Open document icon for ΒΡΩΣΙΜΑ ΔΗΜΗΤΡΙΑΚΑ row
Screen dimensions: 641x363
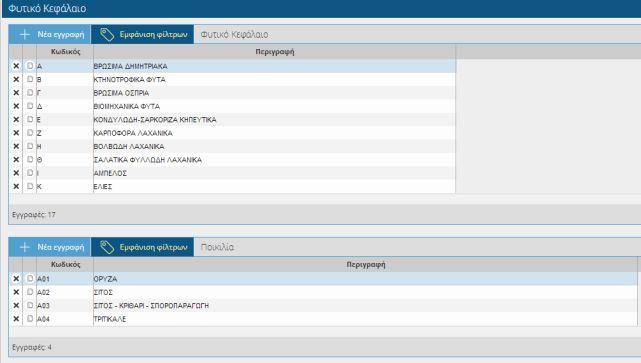pyautogui.click(x=30, y=65)
